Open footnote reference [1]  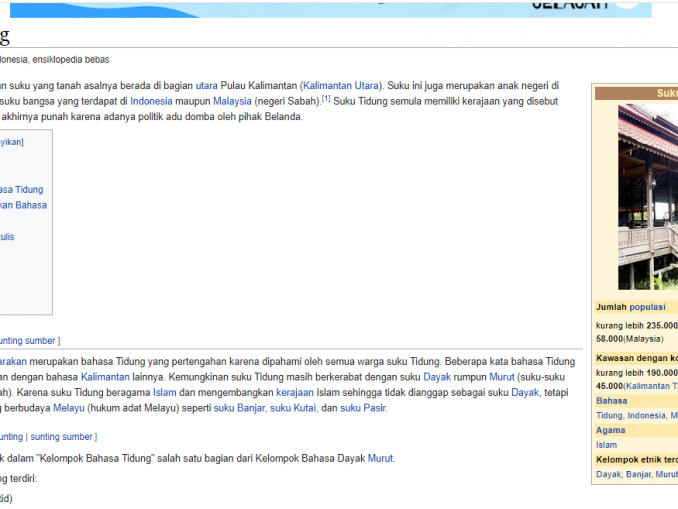coord(326,99)
